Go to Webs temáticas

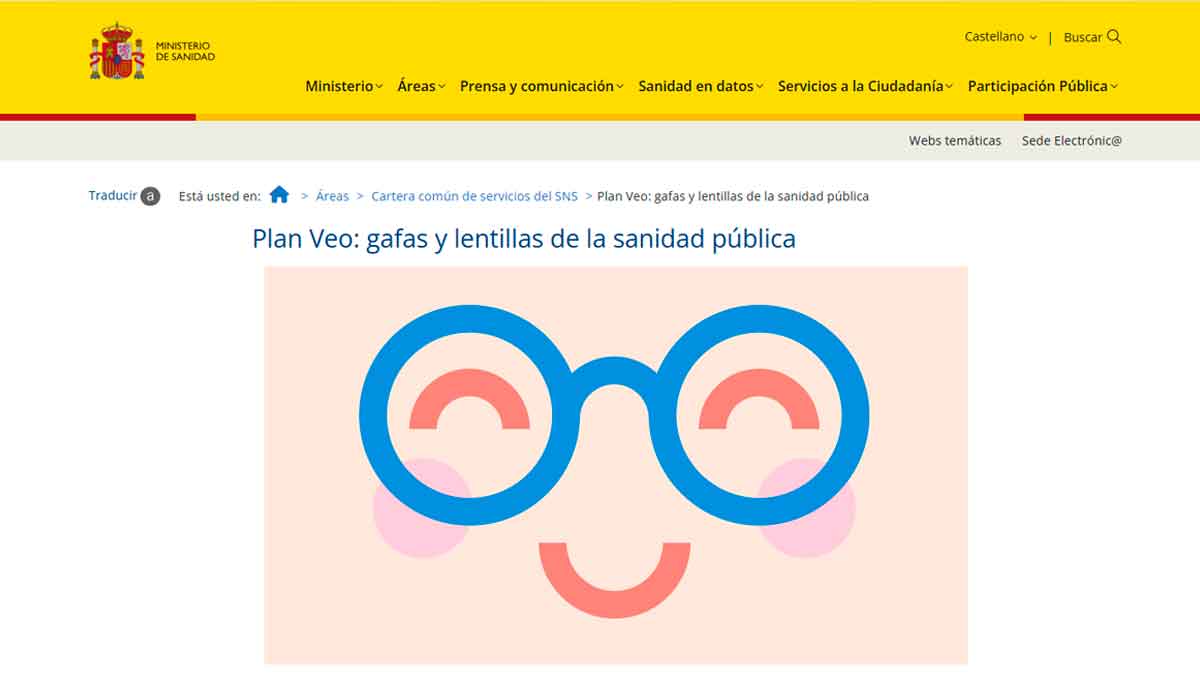[954, 141]
